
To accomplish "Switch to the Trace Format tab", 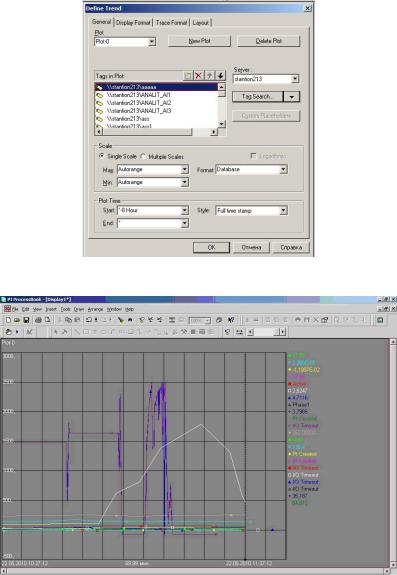I will tap(171, 23).
